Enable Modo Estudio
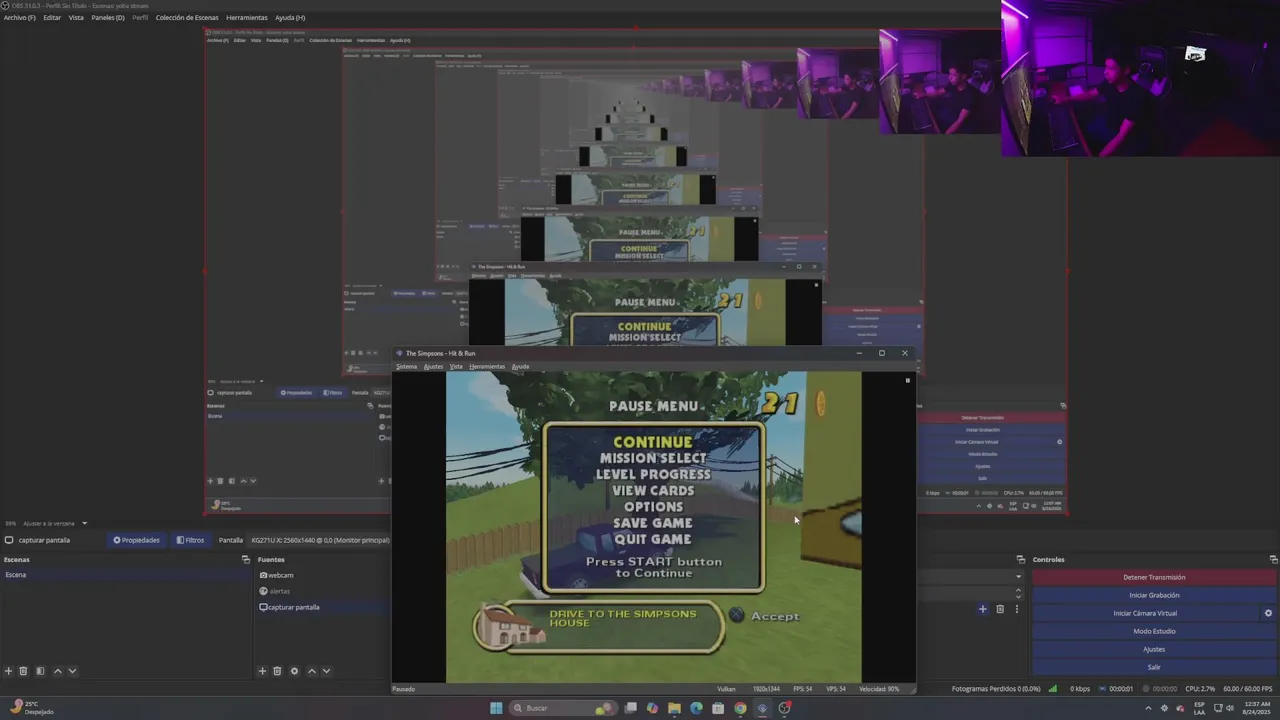The image size is (1280, 720). click(1154, 631)
